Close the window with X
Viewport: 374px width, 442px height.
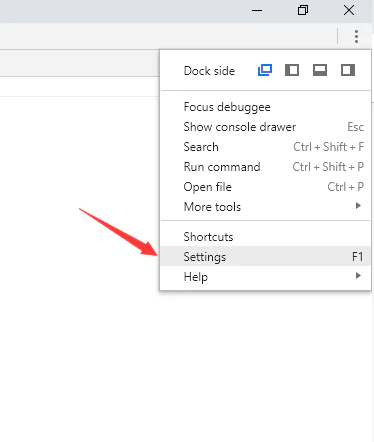coord(349,10)
